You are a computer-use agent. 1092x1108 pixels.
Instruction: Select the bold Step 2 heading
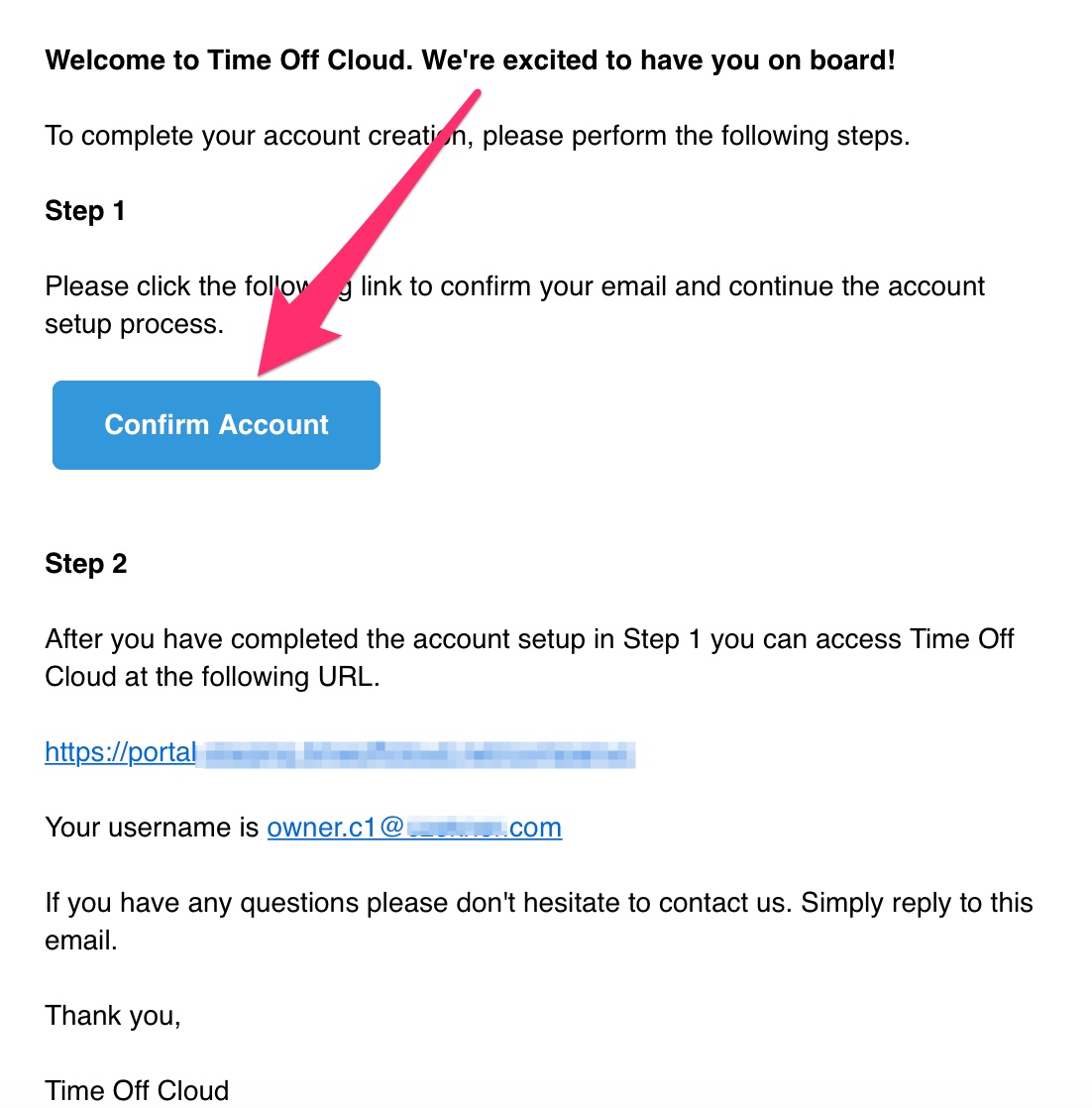click(x=86, y=564)
